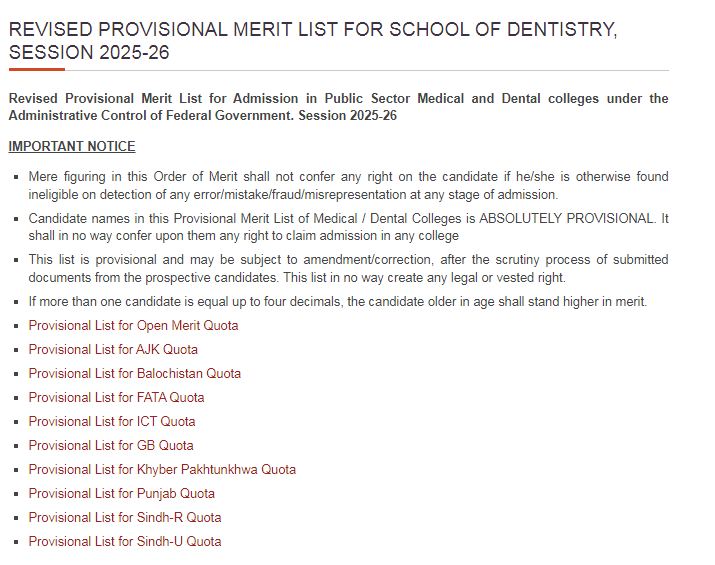715x565 pixels.
Task: Open Provisional List for Sindh-U Quota
Action: click(x=124, y=542)
